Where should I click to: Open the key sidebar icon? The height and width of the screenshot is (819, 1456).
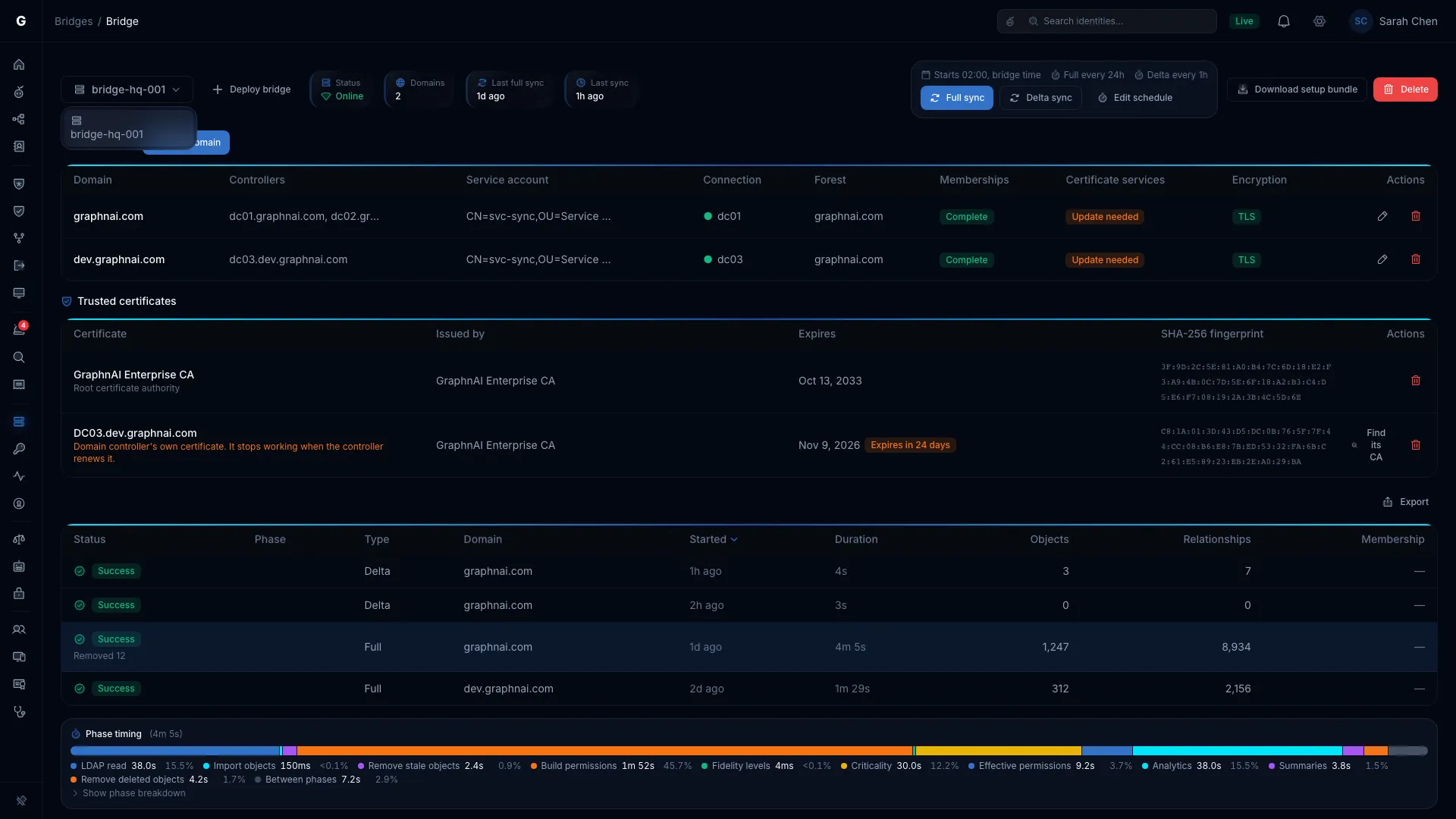coord(20,449)
